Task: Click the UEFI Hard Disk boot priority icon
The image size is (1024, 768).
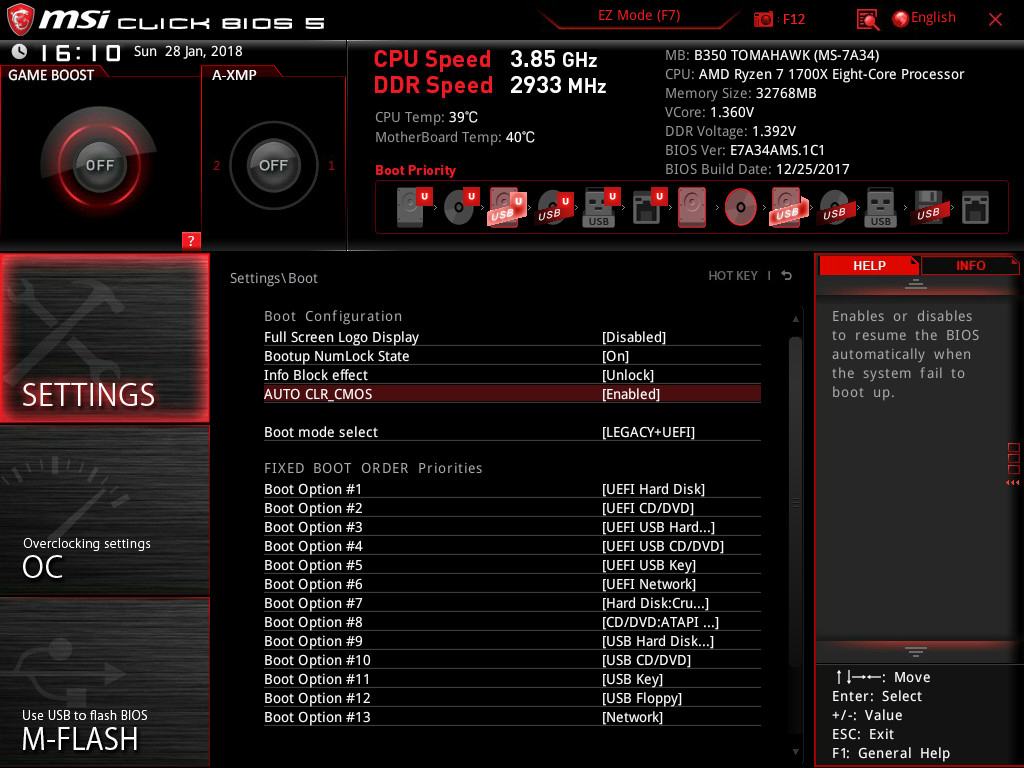Action: click(x=414, y=207)
